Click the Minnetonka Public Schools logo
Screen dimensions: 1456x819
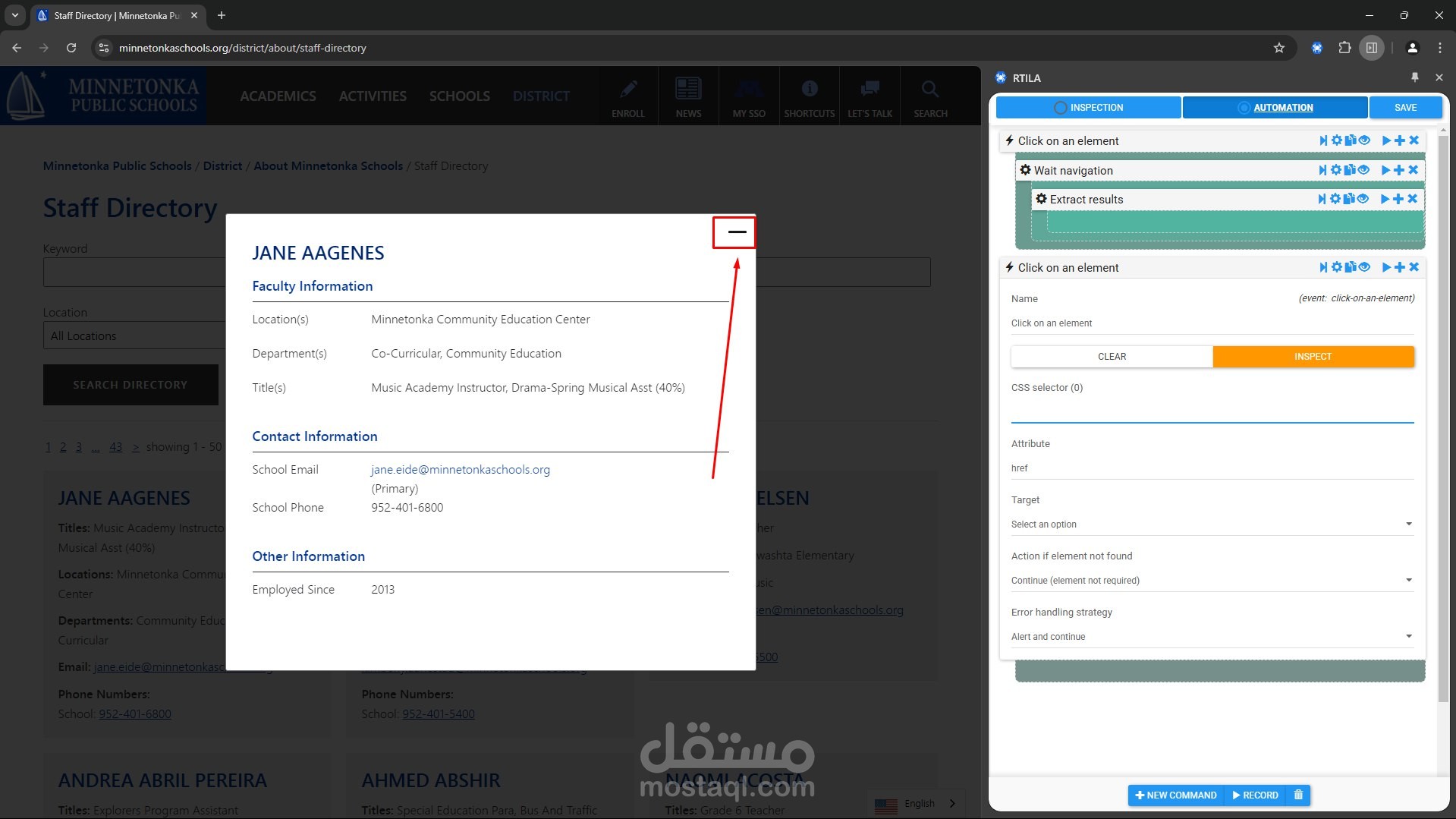[103, 96]
